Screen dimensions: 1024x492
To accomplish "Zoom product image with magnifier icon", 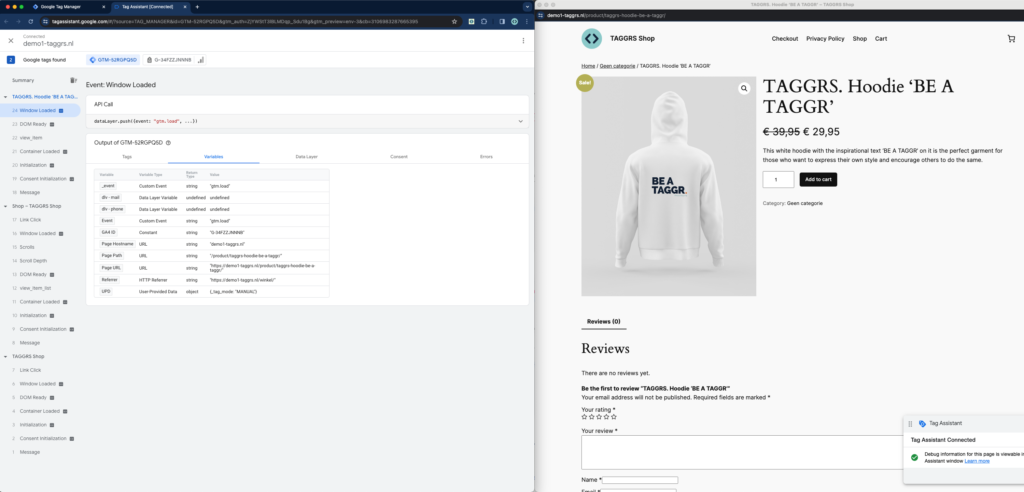I will [744, 88].
